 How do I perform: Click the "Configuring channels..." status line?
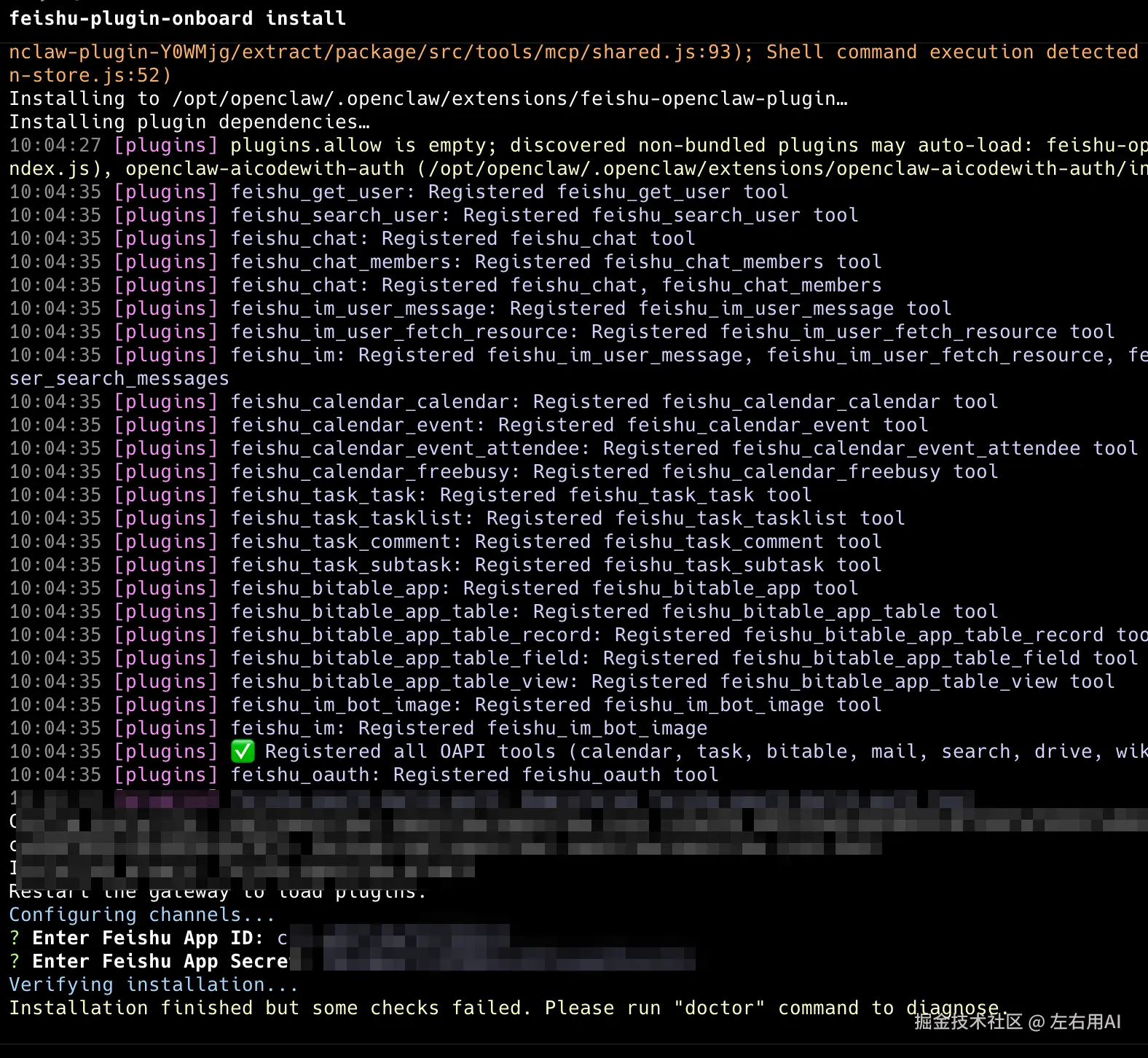click(x=142, y=914)
